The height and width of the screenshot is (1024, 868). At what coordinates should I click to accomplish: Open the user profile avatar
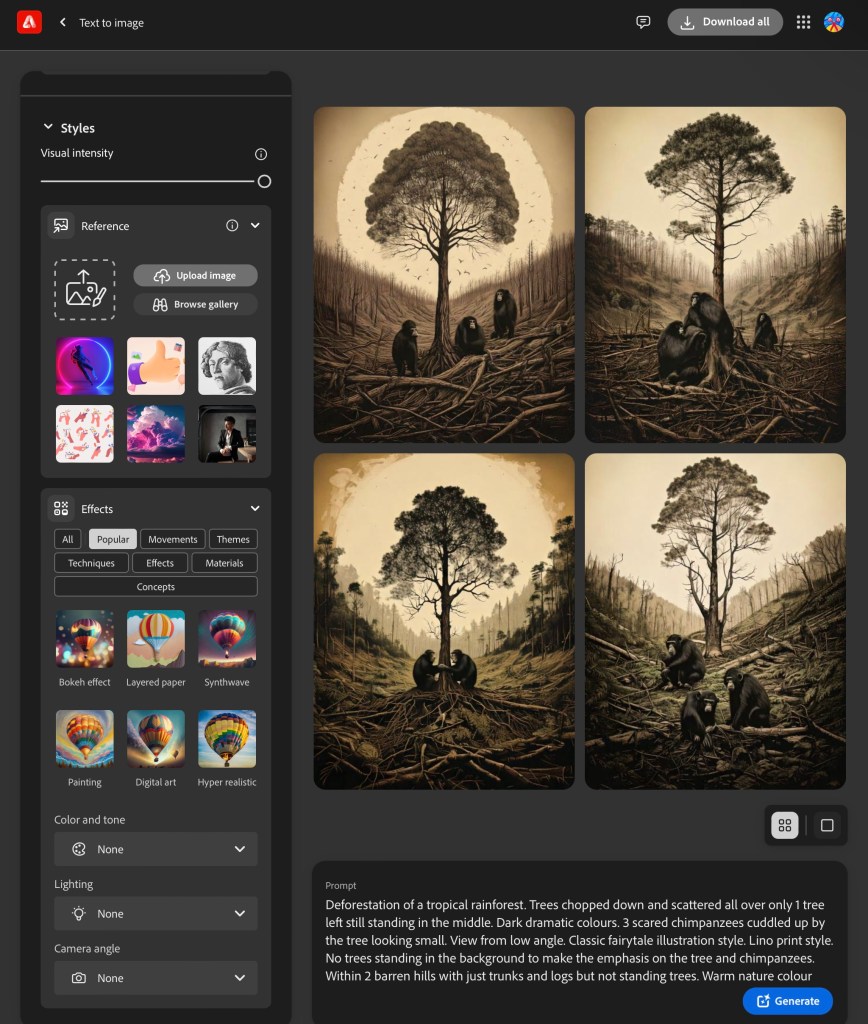[834, 22]
